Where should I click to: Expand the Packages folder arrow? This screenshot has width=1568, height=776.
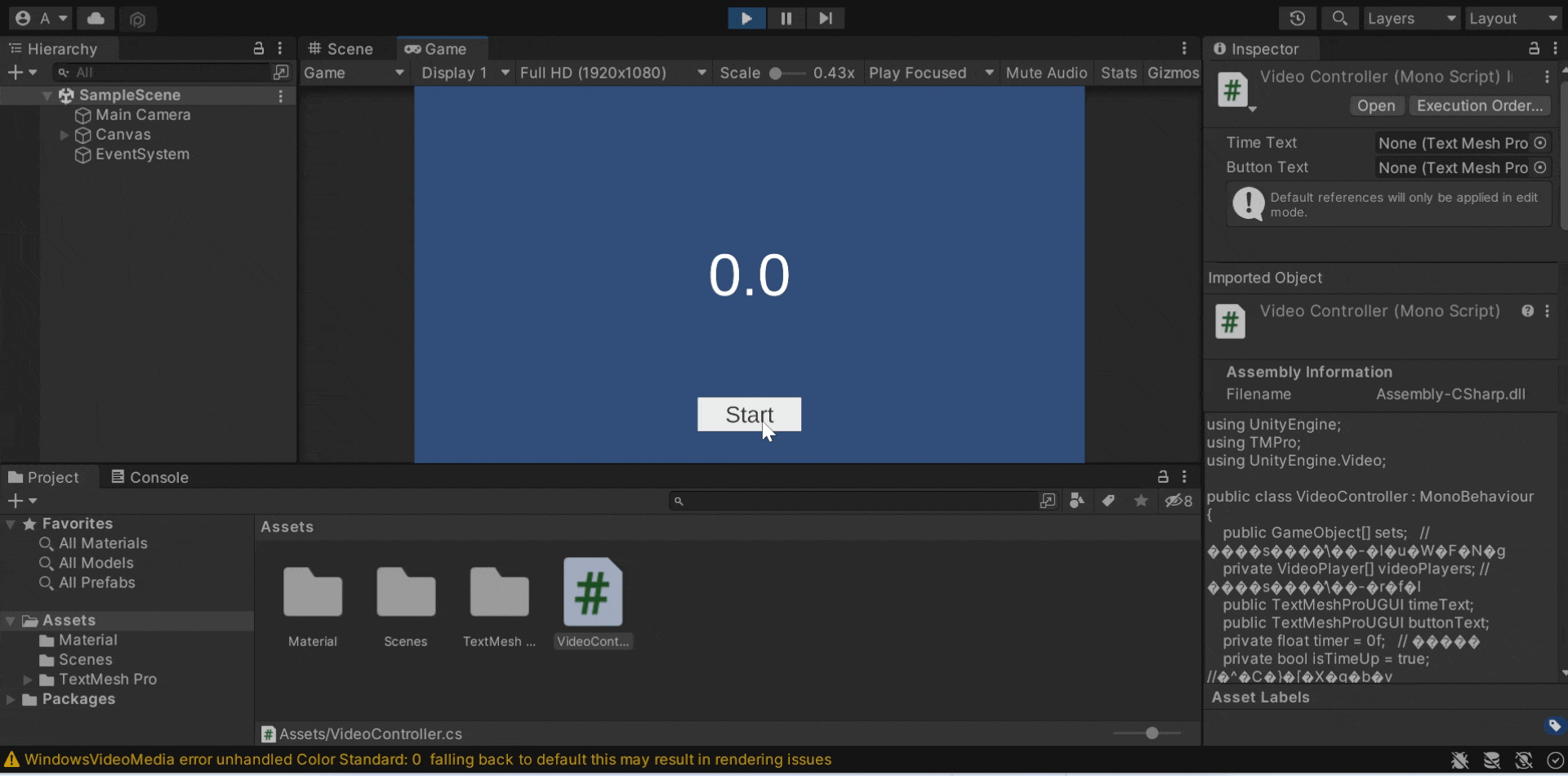point(11,699)
